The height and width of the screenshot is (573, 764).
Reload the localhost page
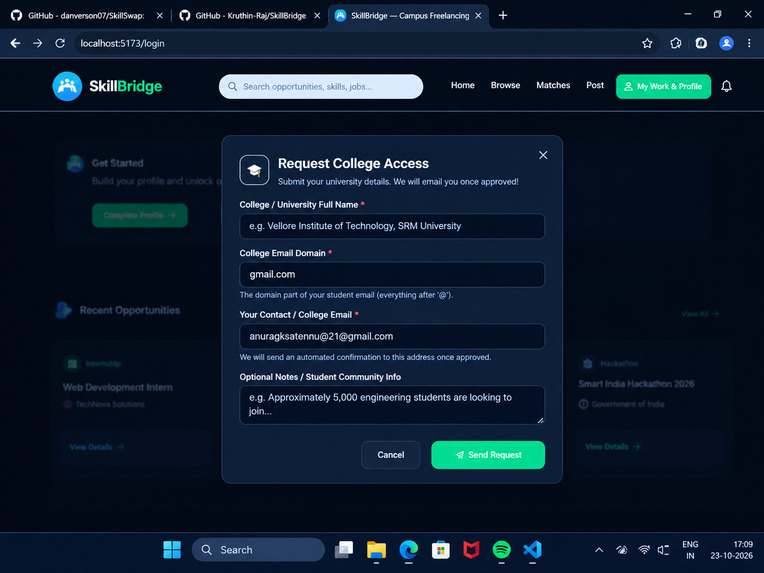60,43
